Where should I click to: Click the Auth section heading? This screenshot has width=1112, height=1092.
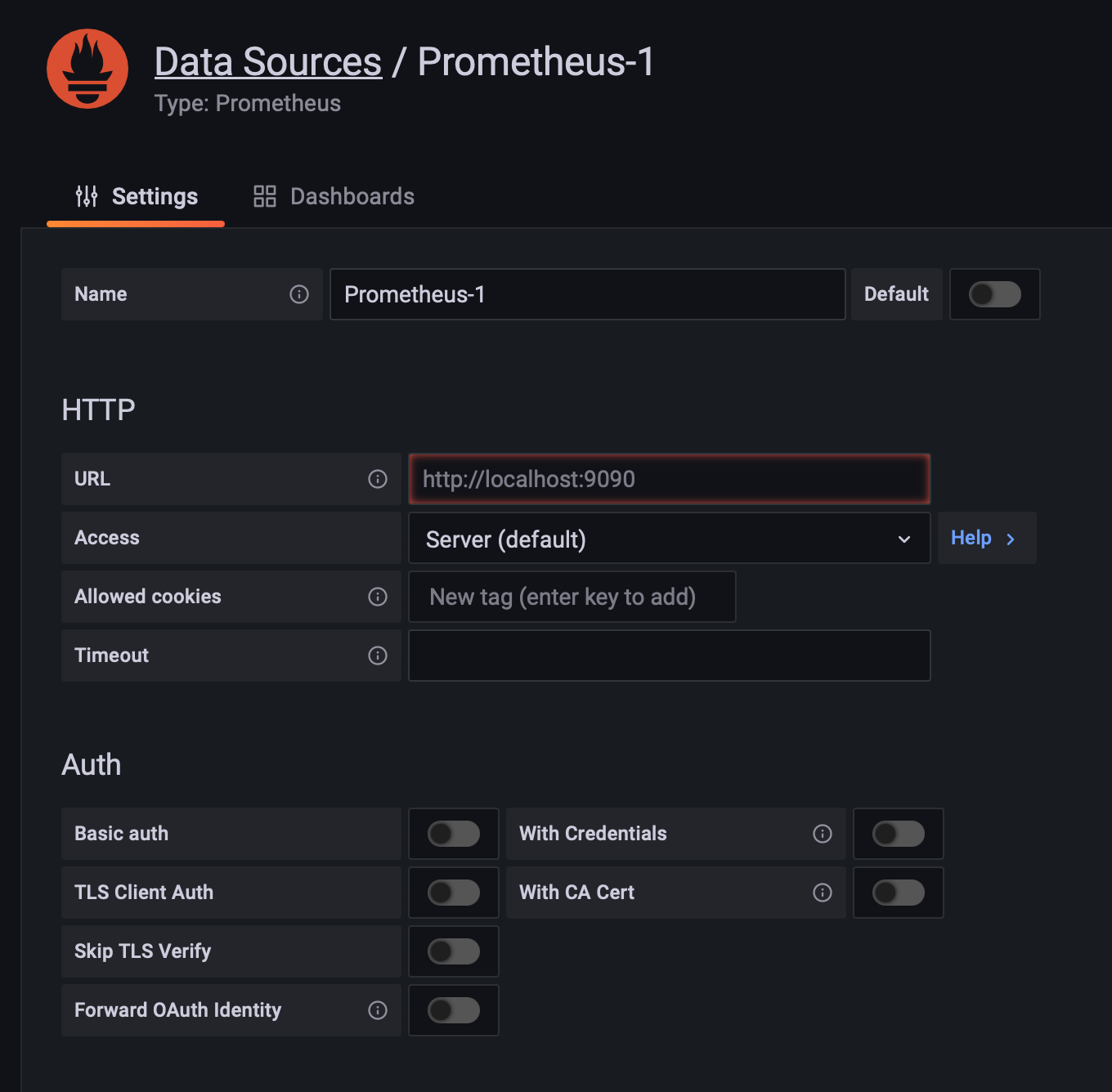pos(92,765)
